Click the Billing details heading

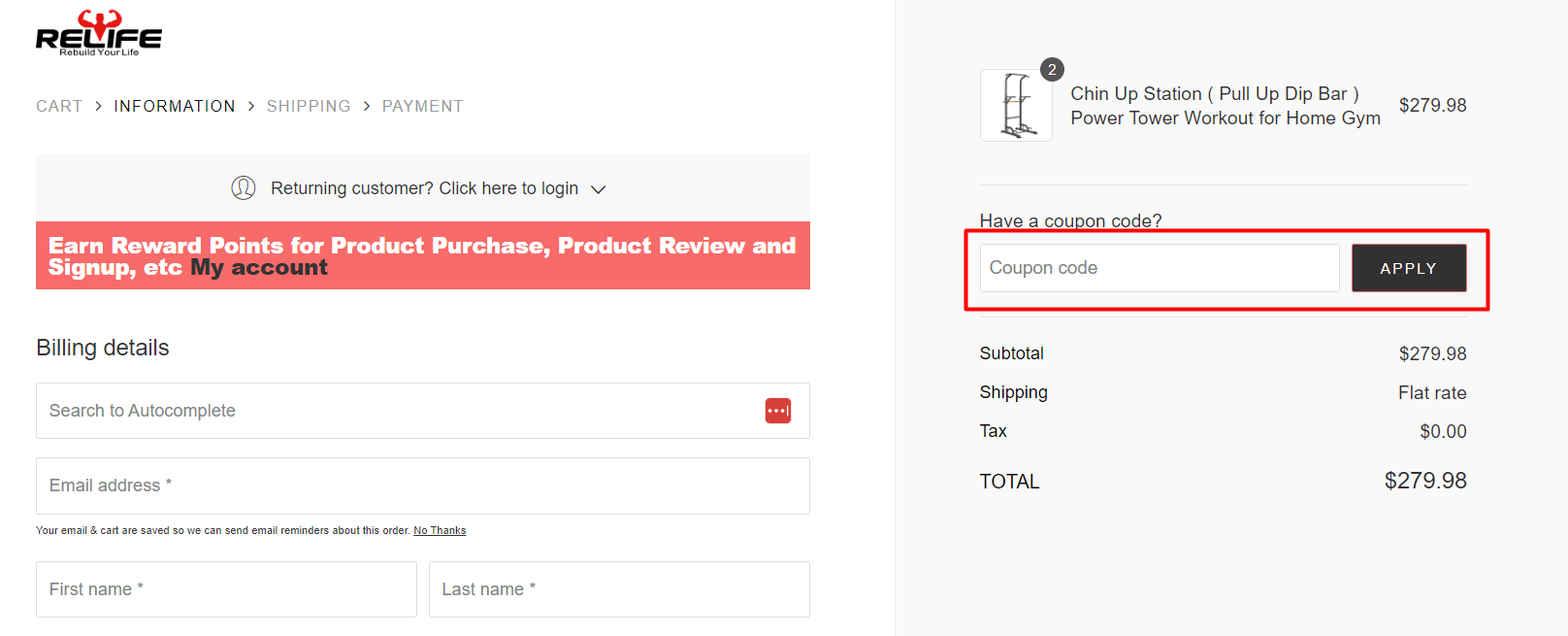(x=103, y=348)
